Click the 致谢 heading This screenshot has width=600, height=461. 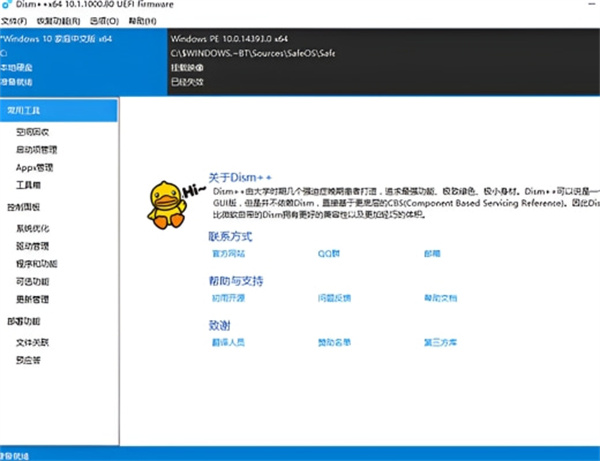click(x=219, y=326)
